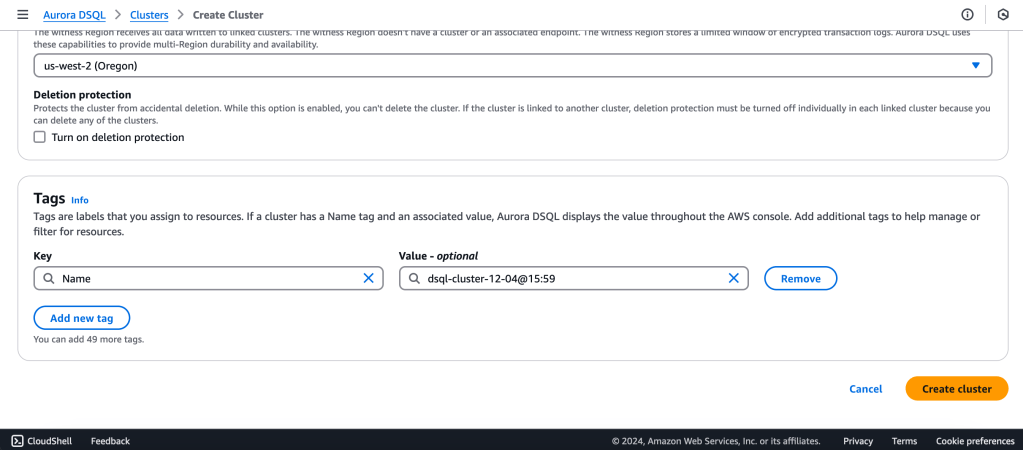Viewport: 1023px width, 450px height.
Task: Click the search icon in the Value field
Action: 413,279
